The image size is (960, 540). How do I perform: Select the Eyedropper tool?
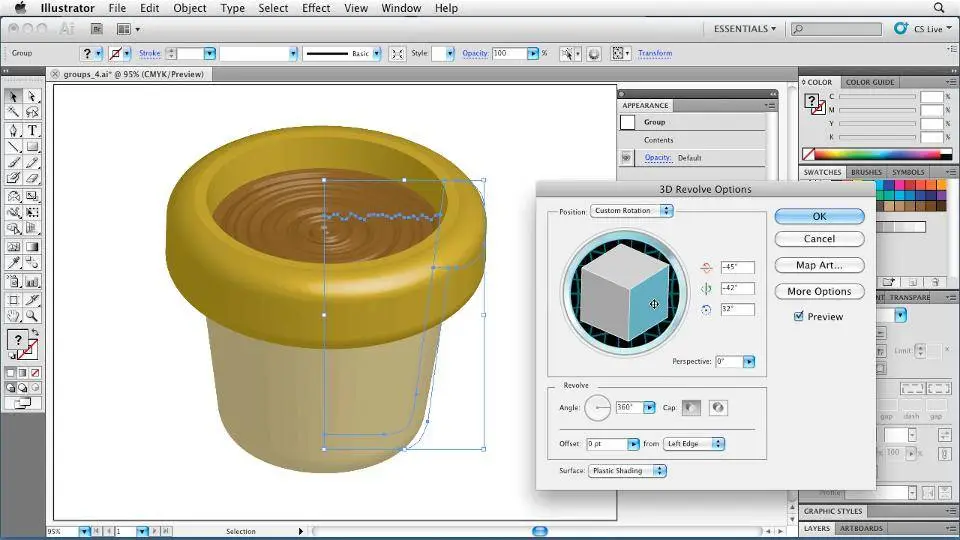coord(14,263)
